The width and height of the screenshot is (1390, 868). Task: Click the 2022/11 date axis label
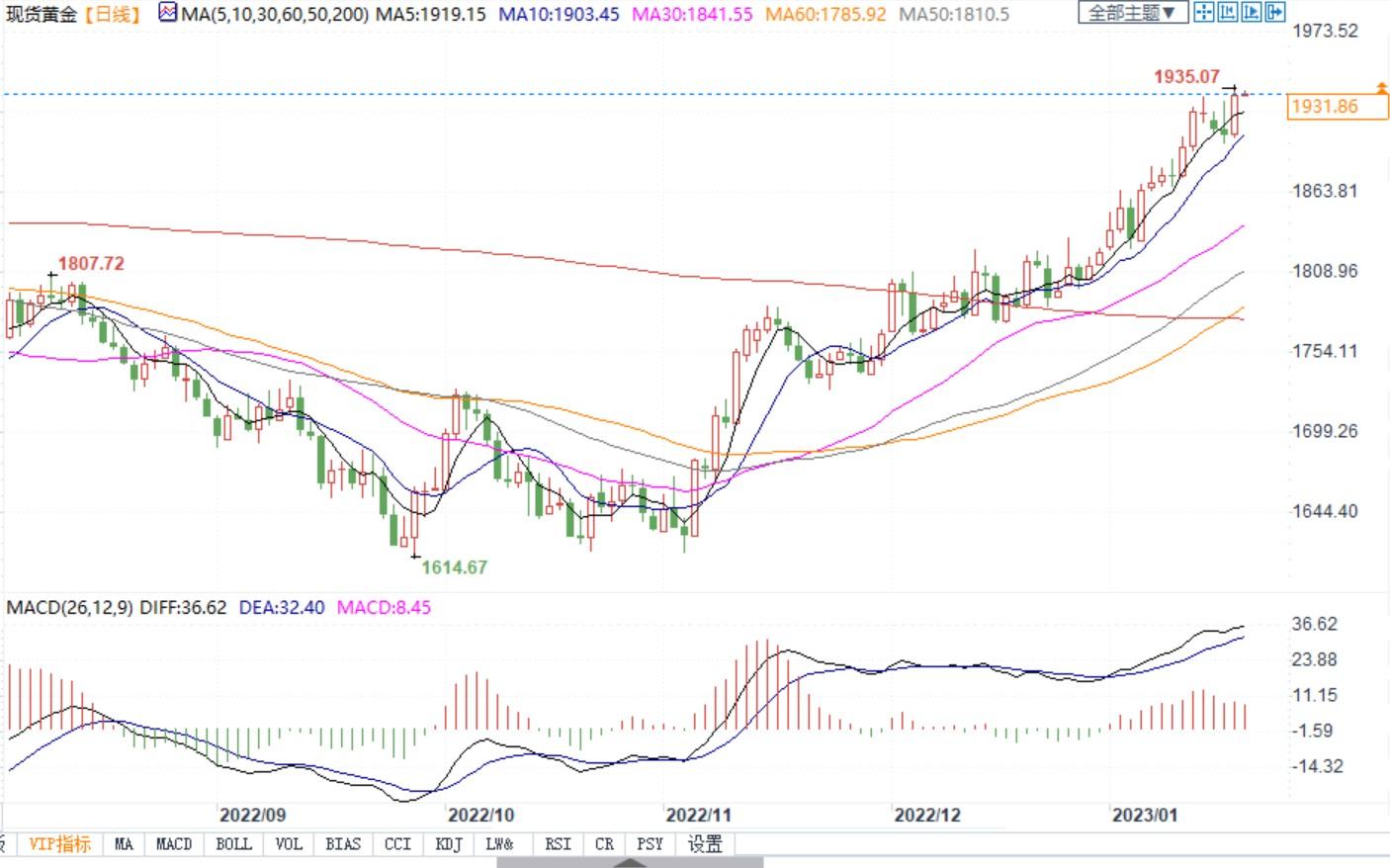698,815
